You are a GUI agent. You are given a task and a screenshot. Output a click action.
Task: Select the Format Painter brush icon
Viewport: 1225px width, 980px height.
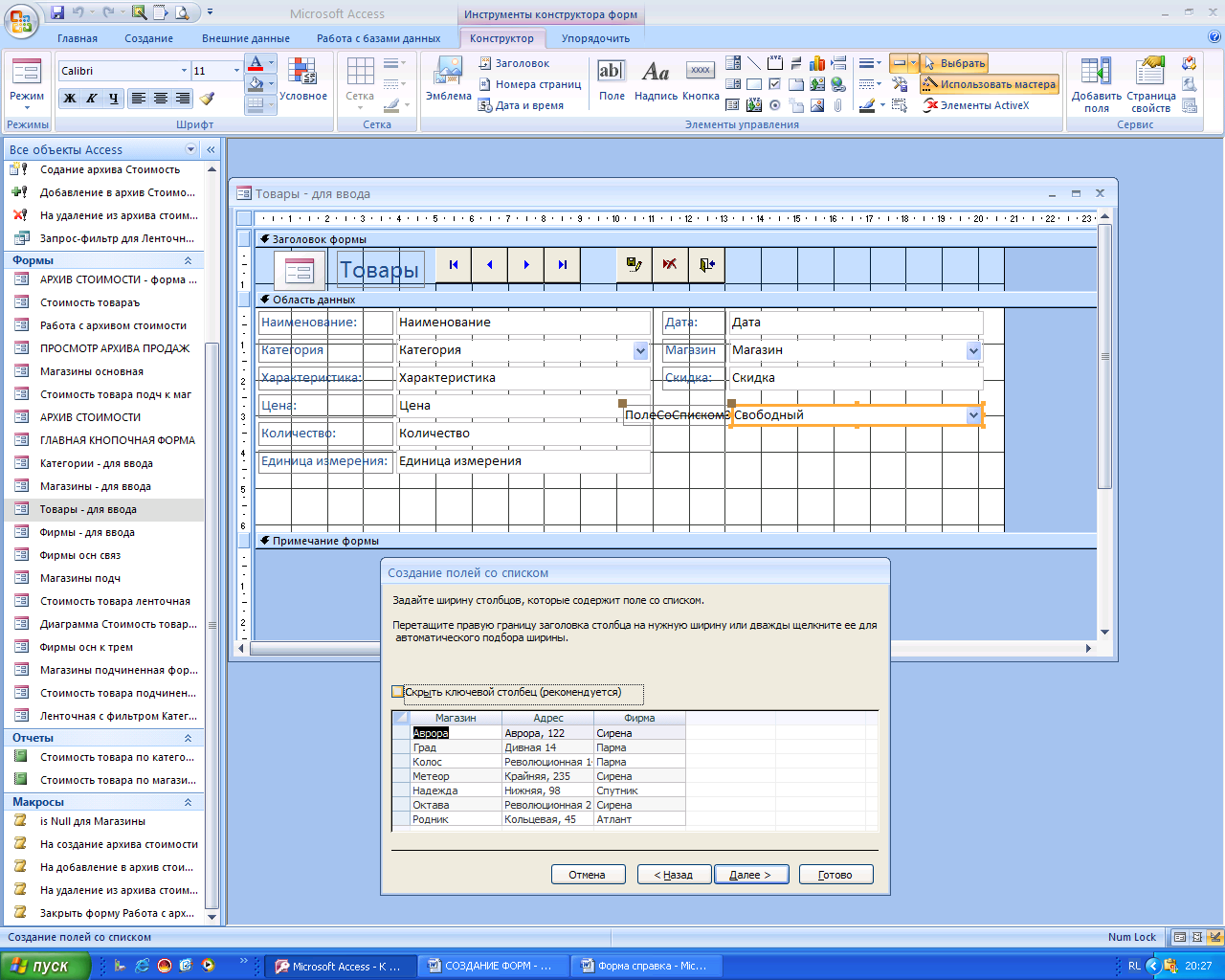(207, 99)
